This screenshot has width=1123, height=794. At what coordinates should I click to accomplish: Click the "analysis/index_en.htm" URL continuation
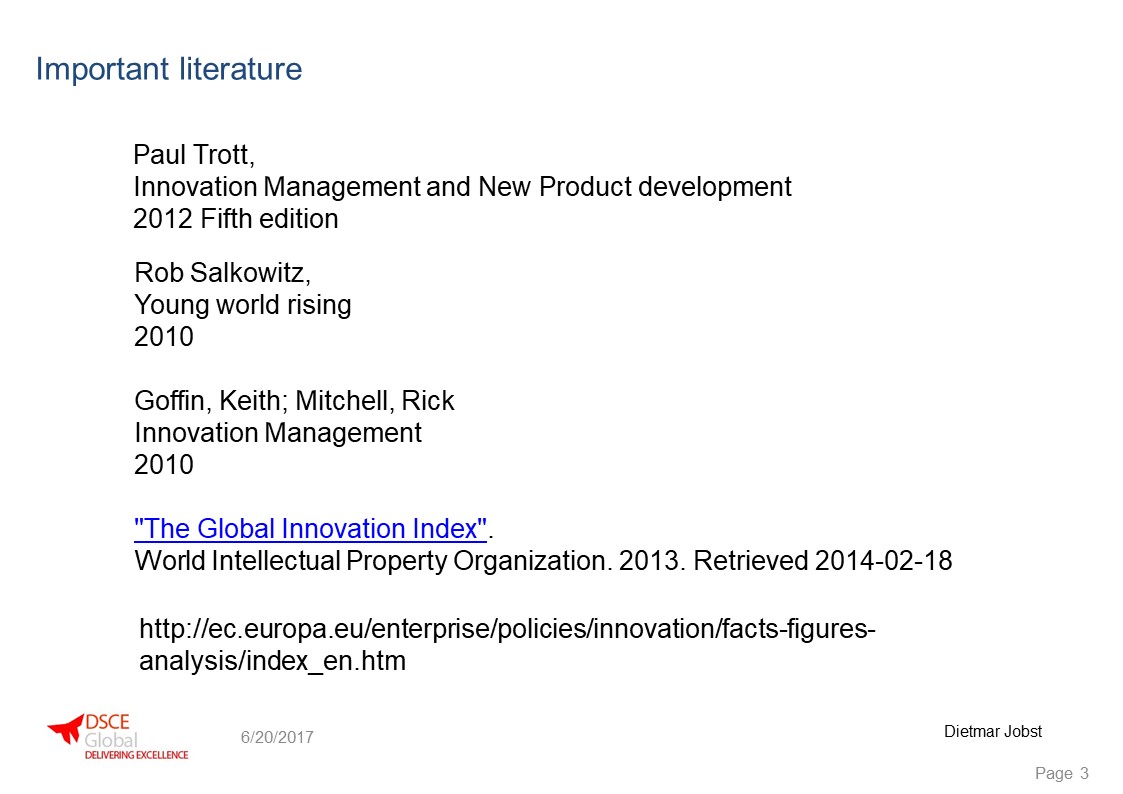(x=272, y=661)
